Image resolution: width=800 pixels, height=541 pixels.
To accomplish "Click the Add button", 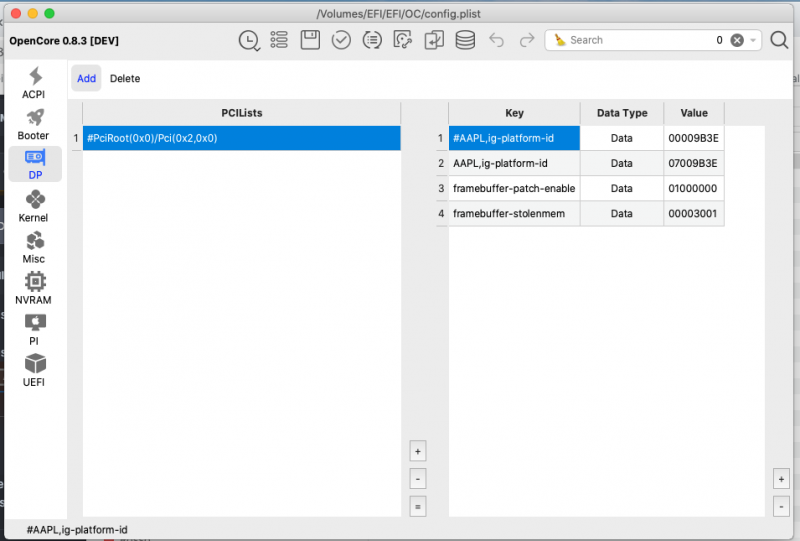I will pyautogui.click(x=87, y=78).
